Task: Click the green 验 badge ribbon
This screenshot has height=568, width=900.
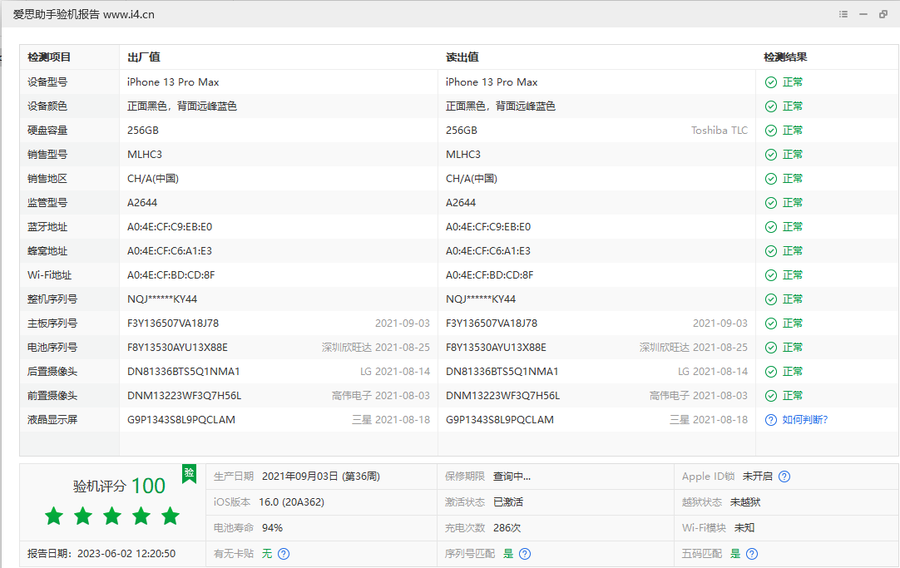Action: (189, 474)
